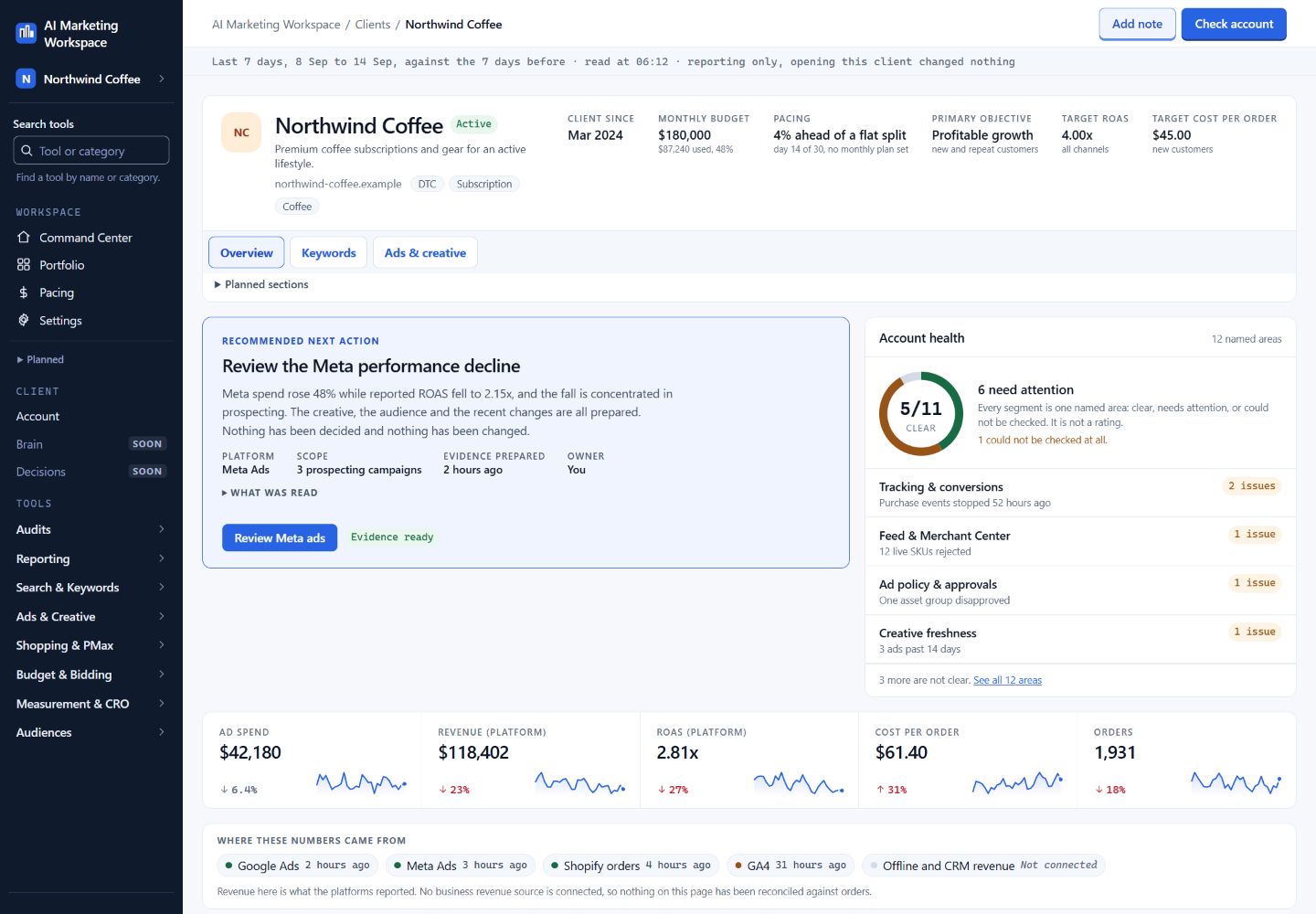Expand the sidebar Planned group
This screenshot has height=914, width=1316.
pyautogui.click(x=40, y=359)
